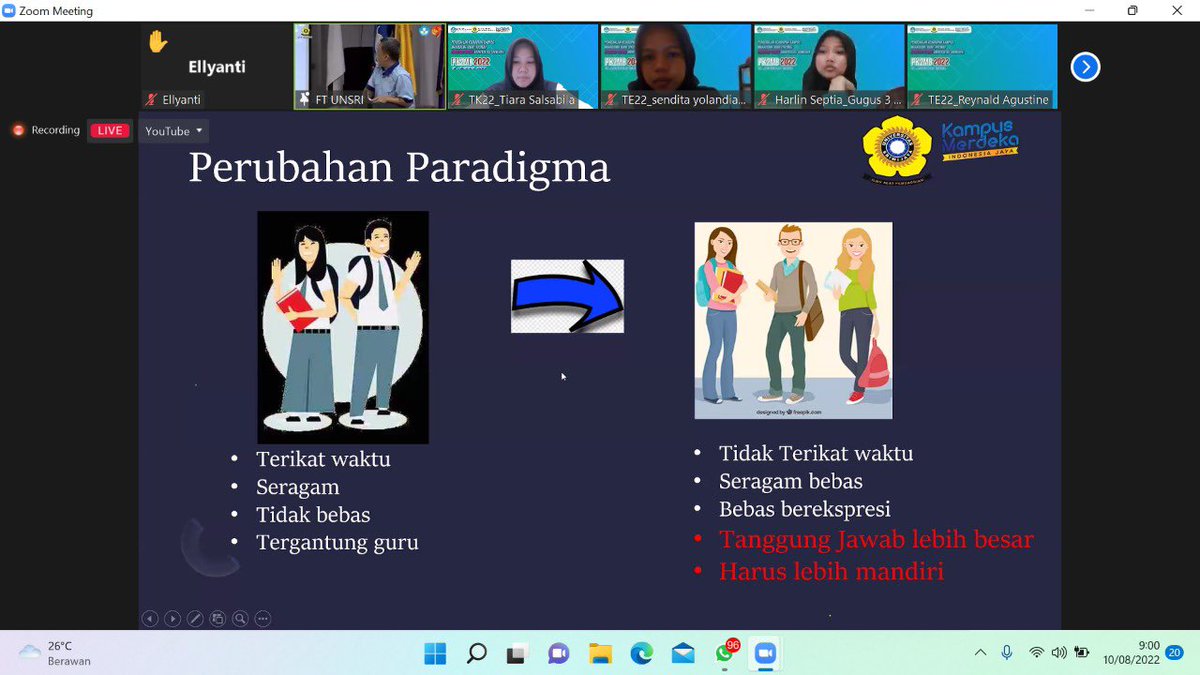Click the yellow Universitas Sriwijaya flower logo

[x=897, y=150]
